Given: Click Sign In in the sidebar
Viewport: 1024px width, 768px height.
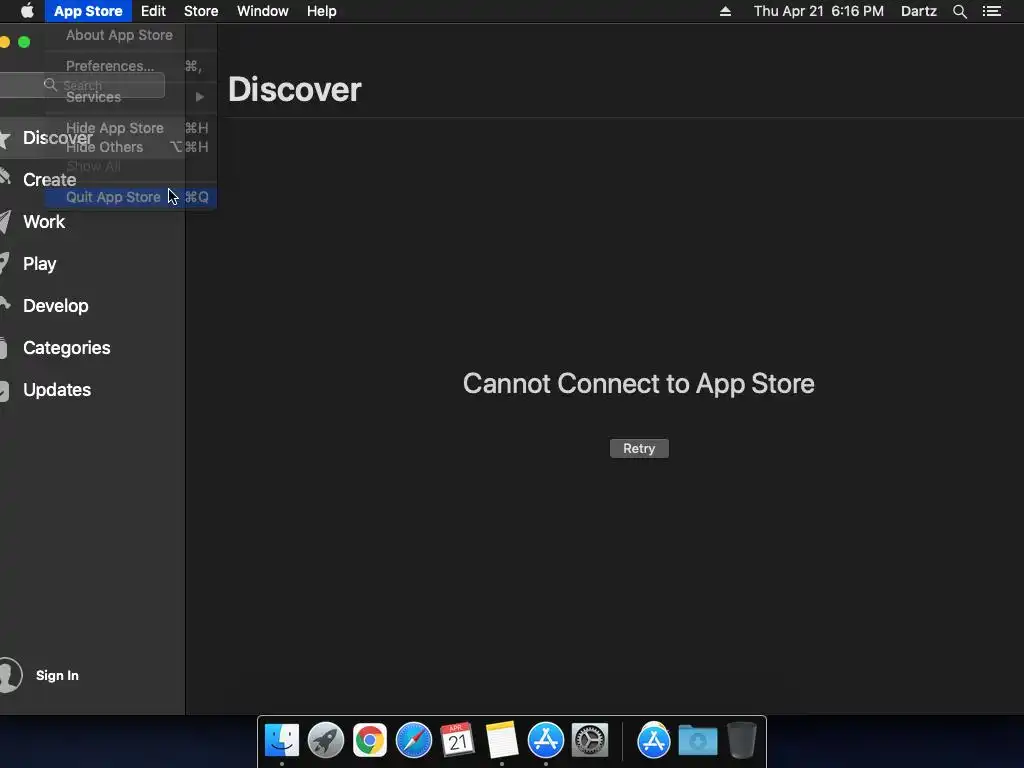Looking at the screenshot, I should [57, 675].
